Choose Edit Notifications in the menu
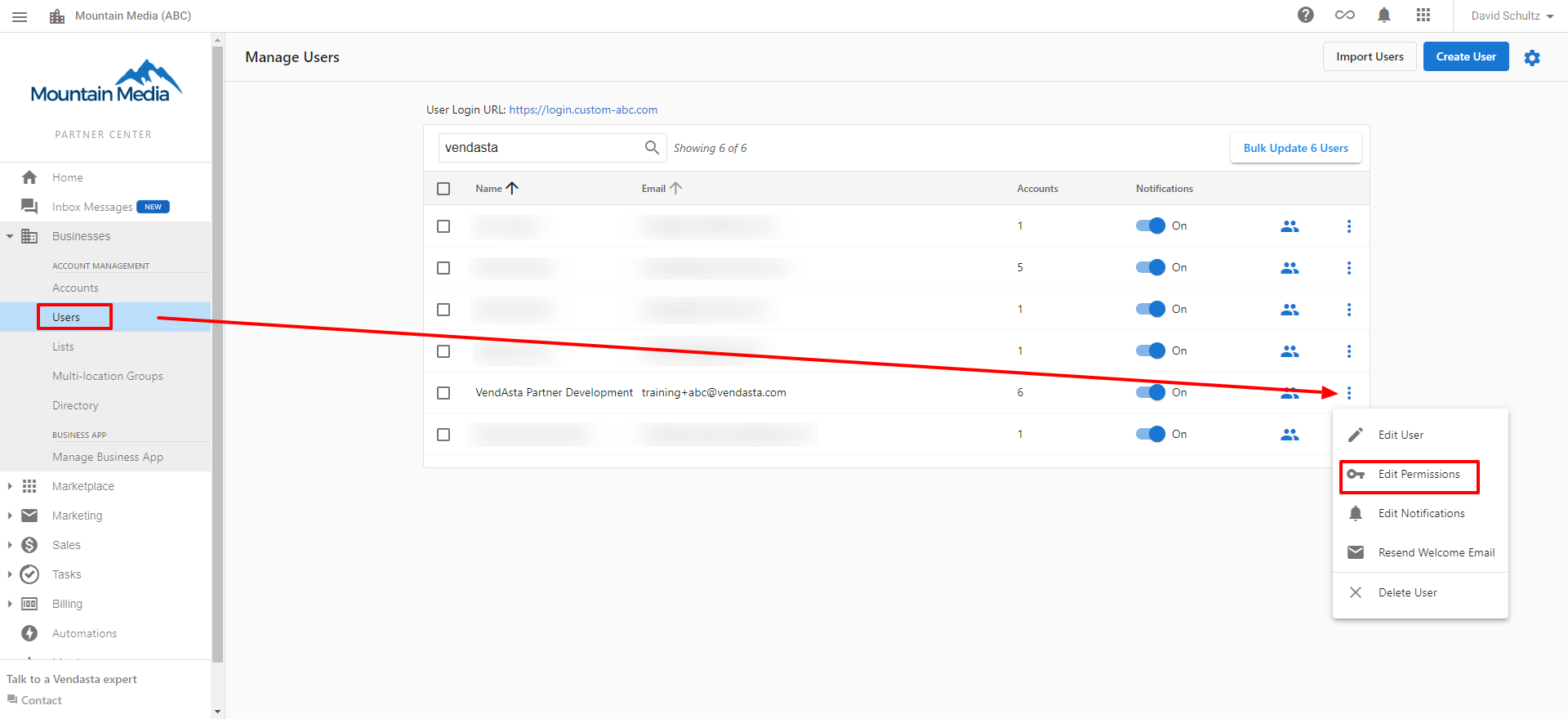The width and height of the screenshot is (1568, 719). click(x=1420, y=513)
